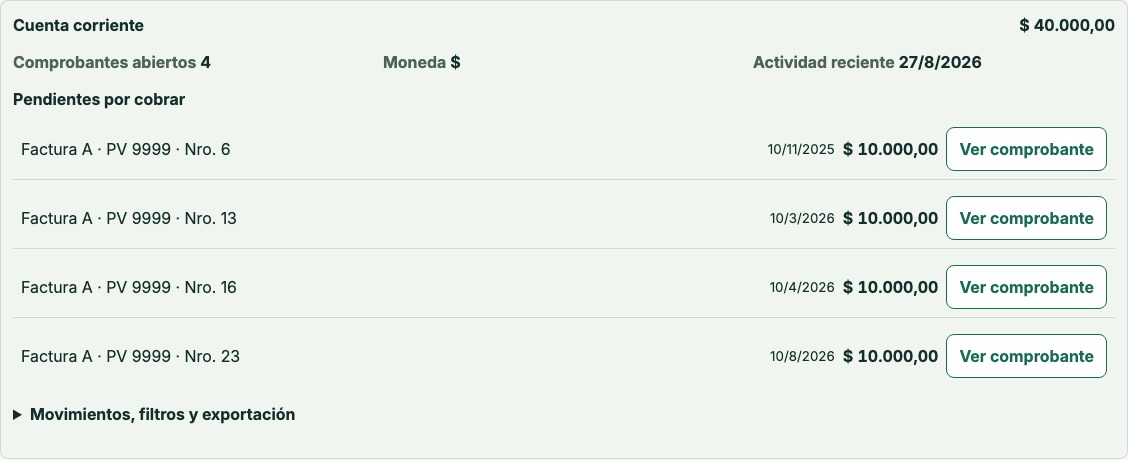Open Ver comprobante for Factura Nro. 23
This screenshot has height=460, width=1128.
pos(1026,356)
